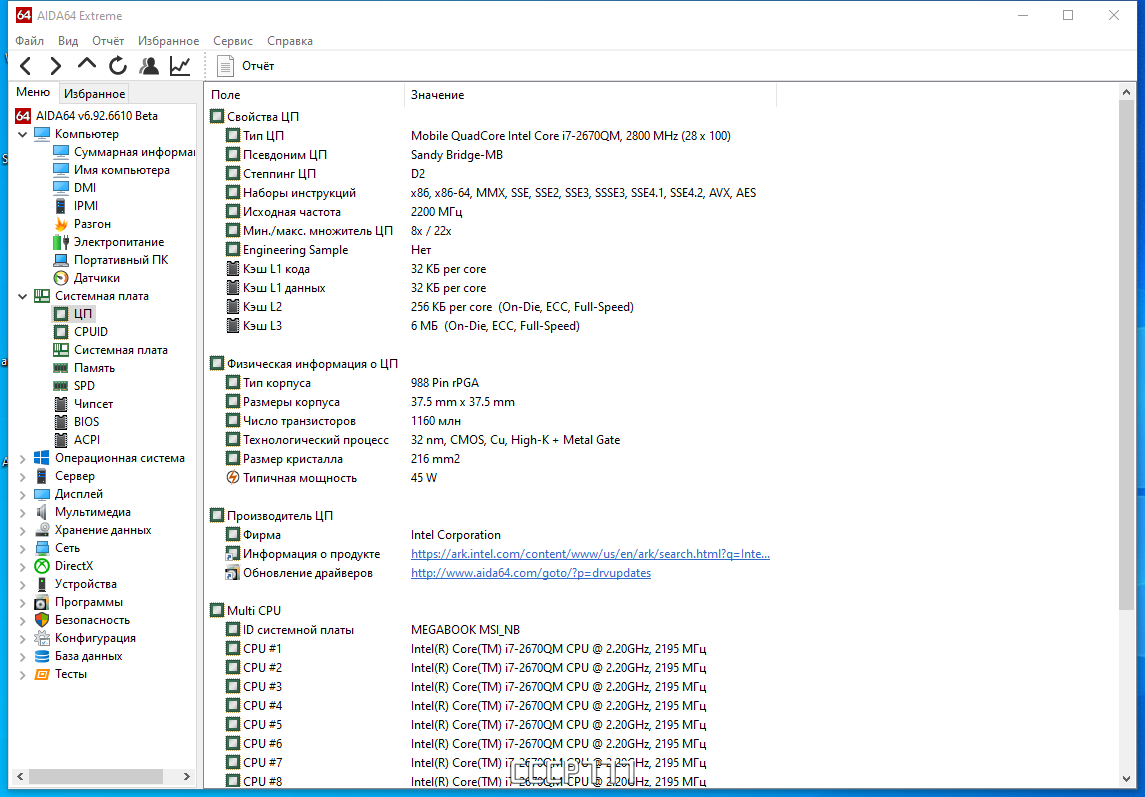The width and height of the screenshot is (1145, 797).
Task: Open the user profile icon in the toolbar
Action: (149, 66)
